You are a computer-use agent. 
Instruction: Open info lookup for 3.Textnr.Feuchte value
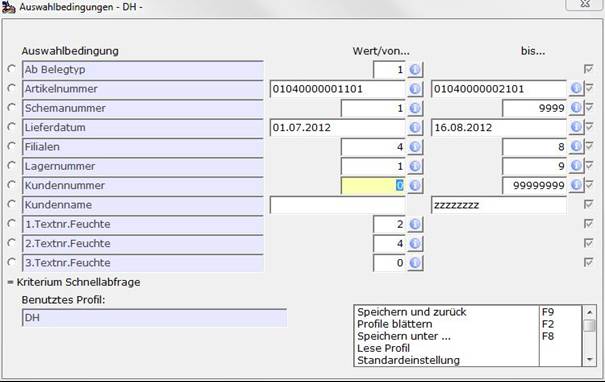415,263
